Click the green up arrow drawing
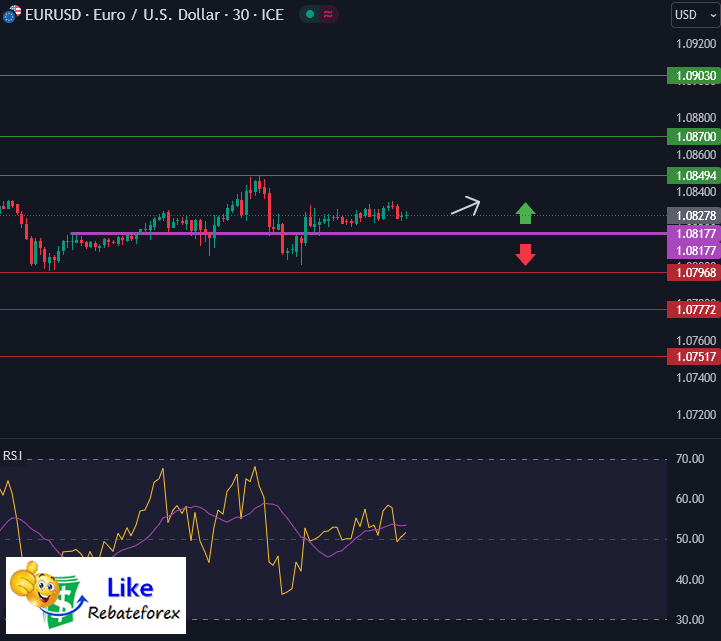This screenshot has width=721, height=641. pos(525,213)
